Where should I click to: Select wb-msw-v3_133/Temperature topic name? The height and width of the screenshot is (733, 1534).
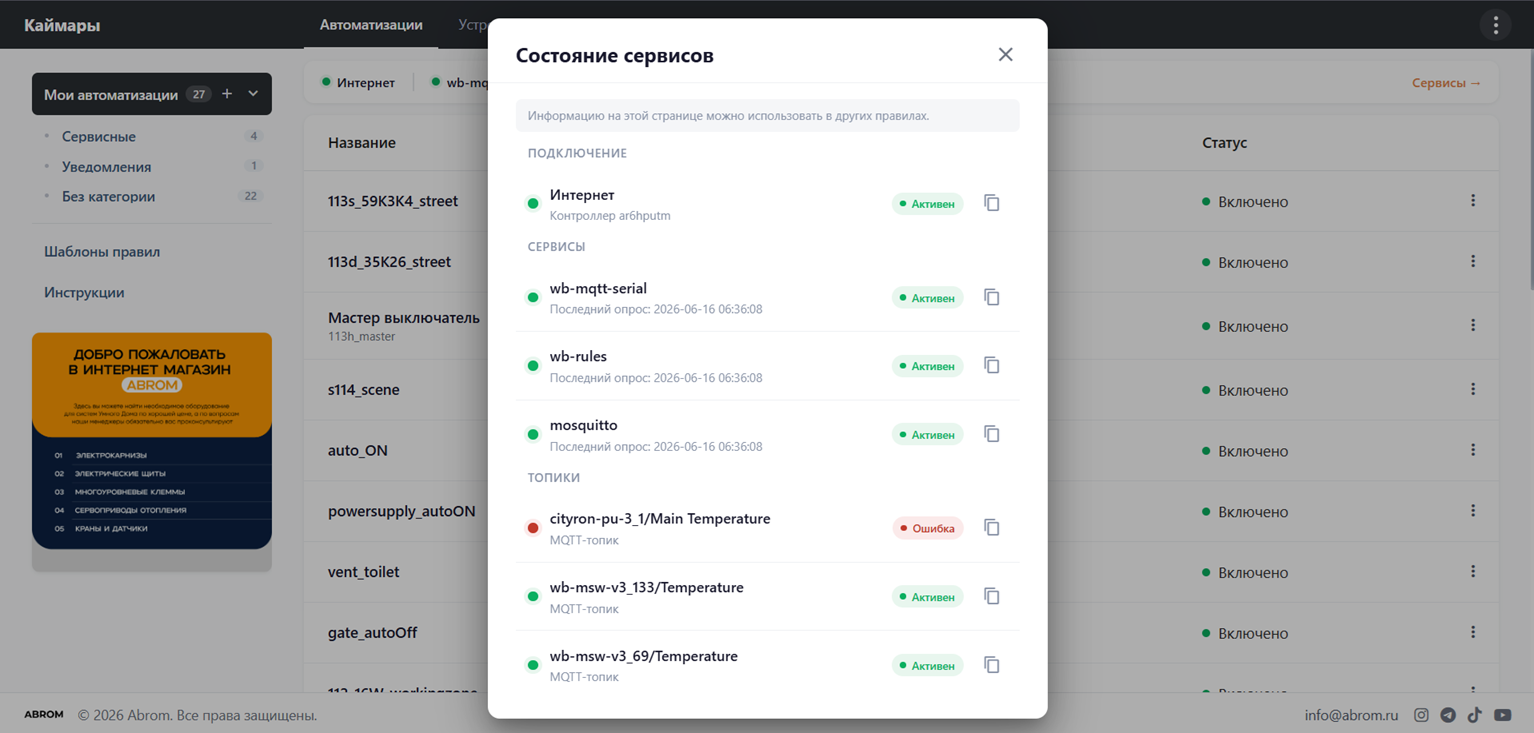(647, 587)
